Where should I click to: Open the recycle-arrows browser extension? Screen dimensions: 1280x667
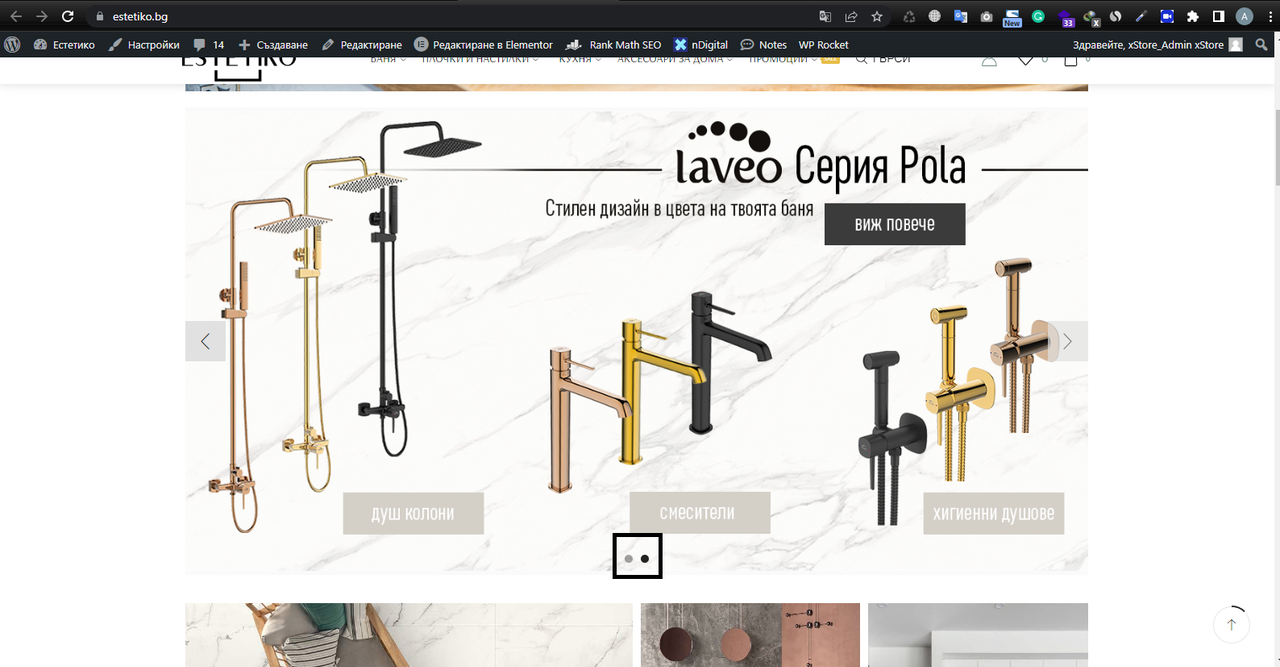click(x=909, y=16)
